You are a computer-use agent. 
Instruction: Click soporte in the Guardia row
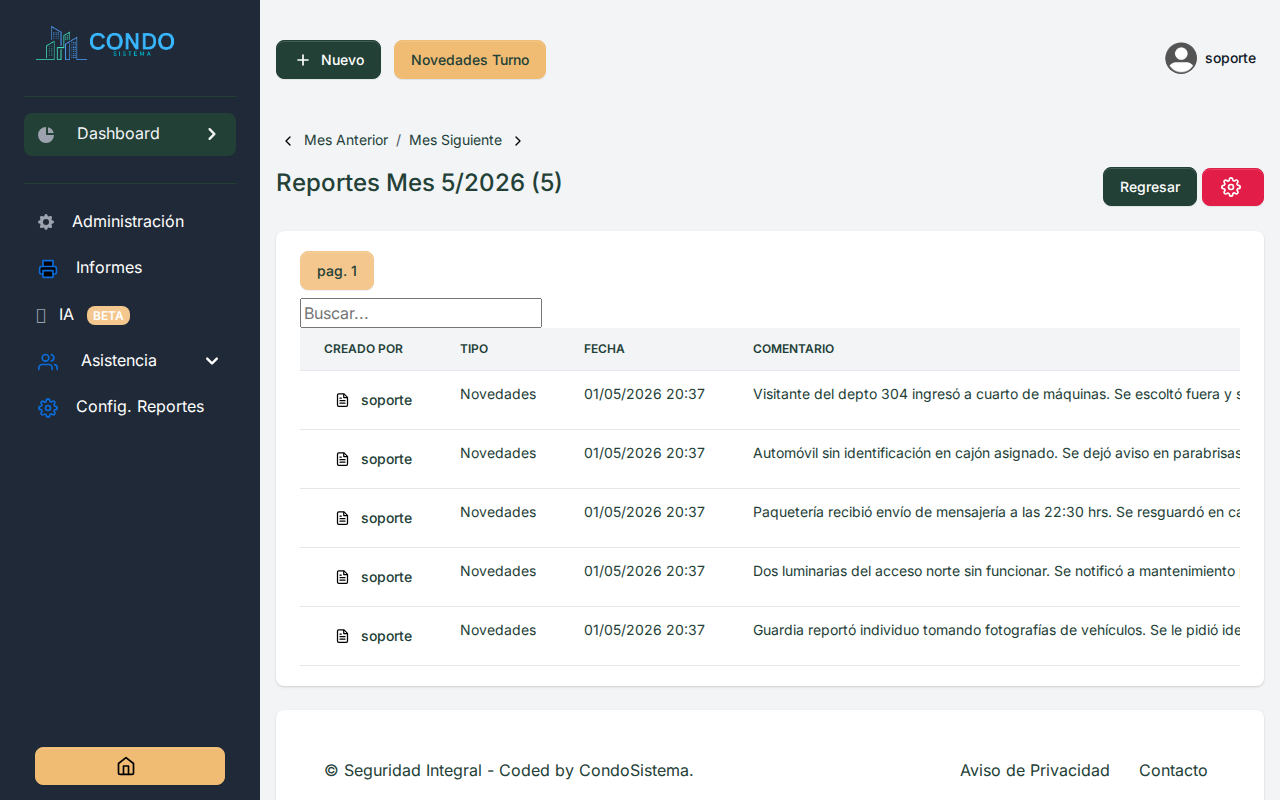[386, 636]
